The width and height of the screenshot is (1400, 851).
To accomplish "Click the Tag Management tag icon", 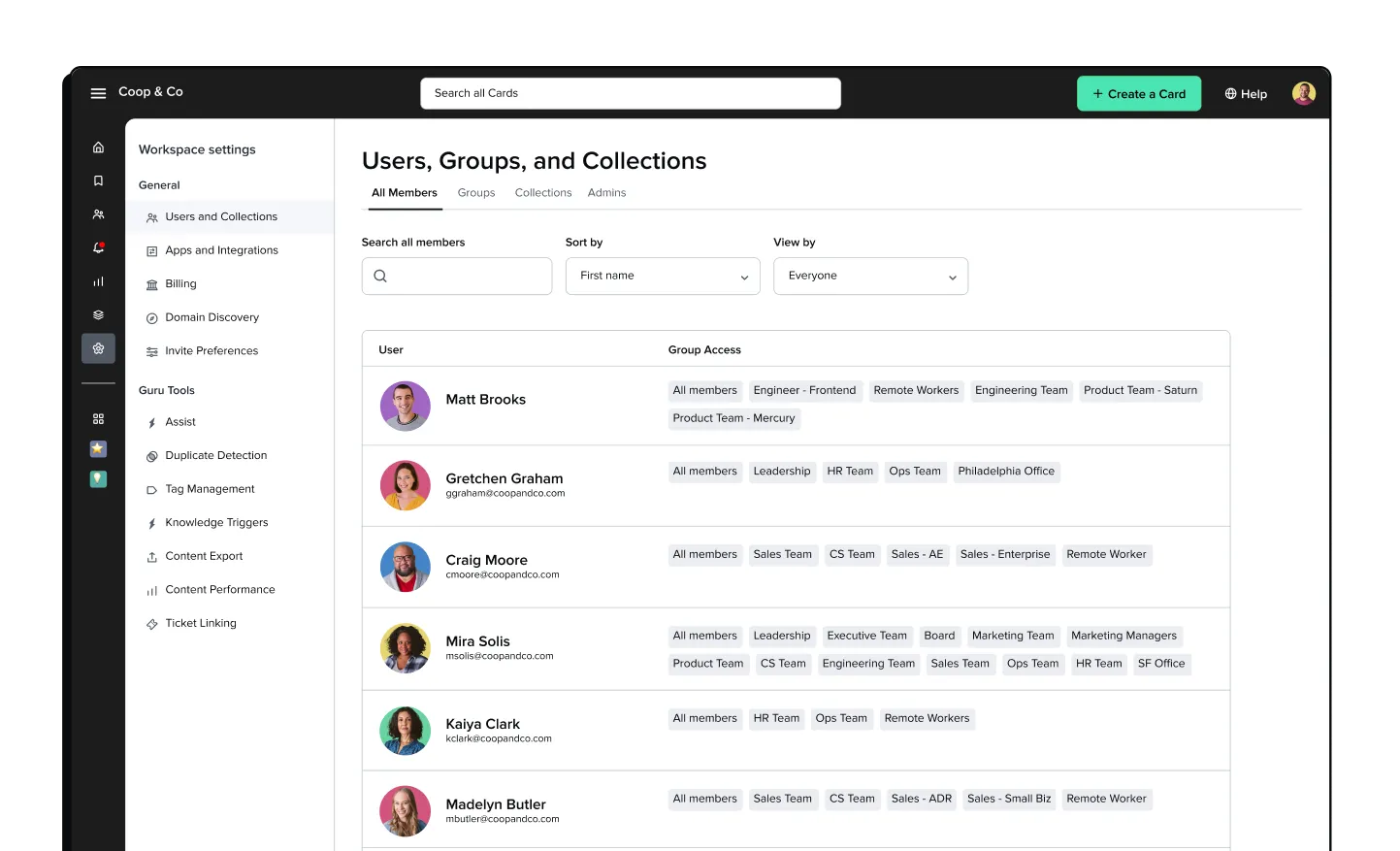I will coord(151,490).
